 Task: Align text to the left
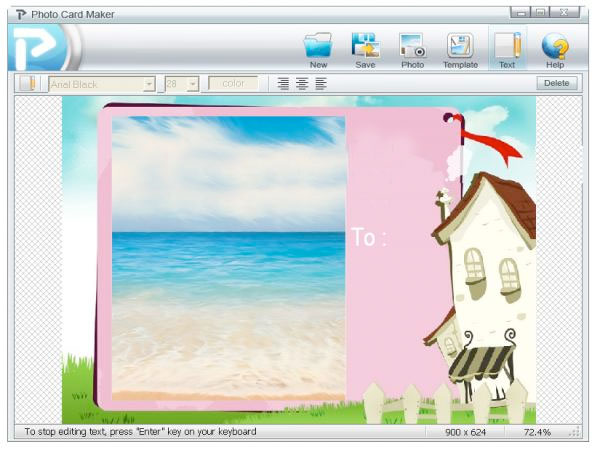coord(284,84)
